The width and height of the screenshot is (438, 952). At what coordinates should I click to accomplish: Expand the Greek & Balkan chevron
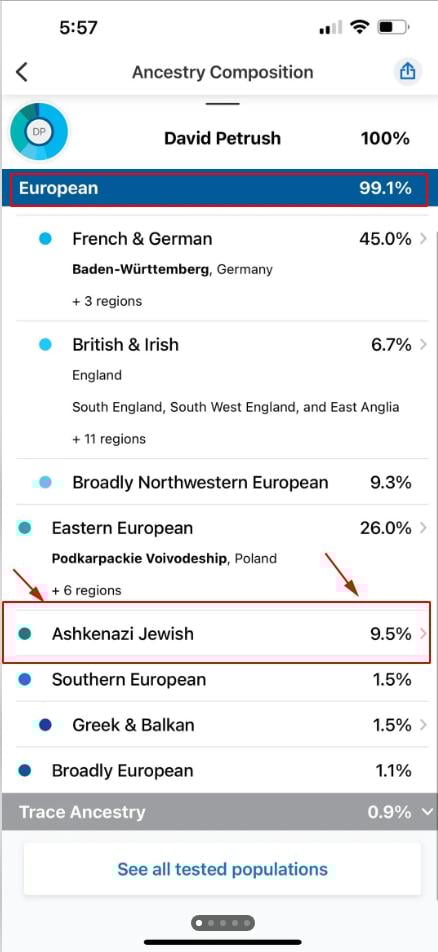423,725
